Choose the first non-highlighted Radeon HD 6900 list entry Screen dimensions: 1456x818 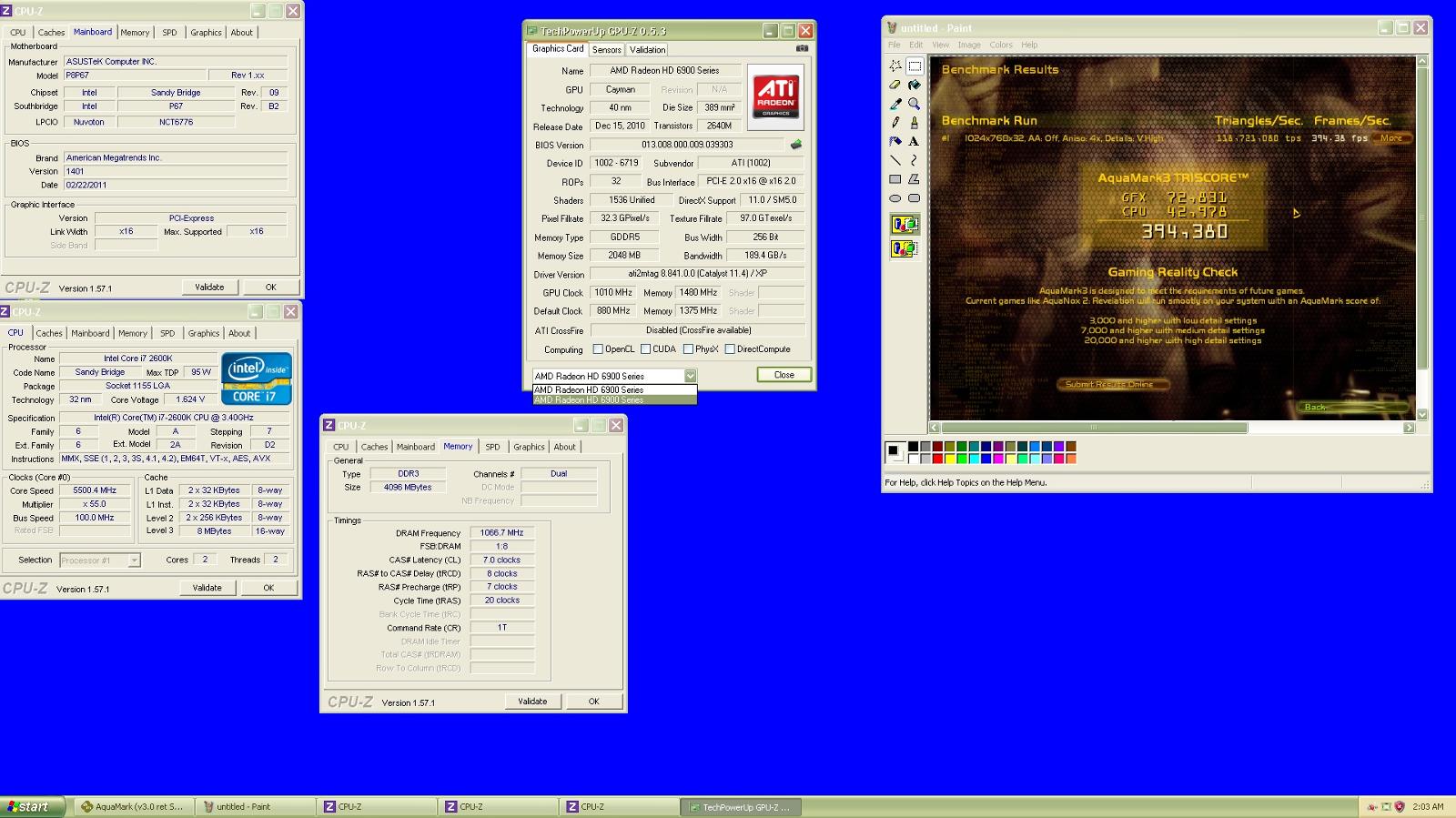(614, 390)
